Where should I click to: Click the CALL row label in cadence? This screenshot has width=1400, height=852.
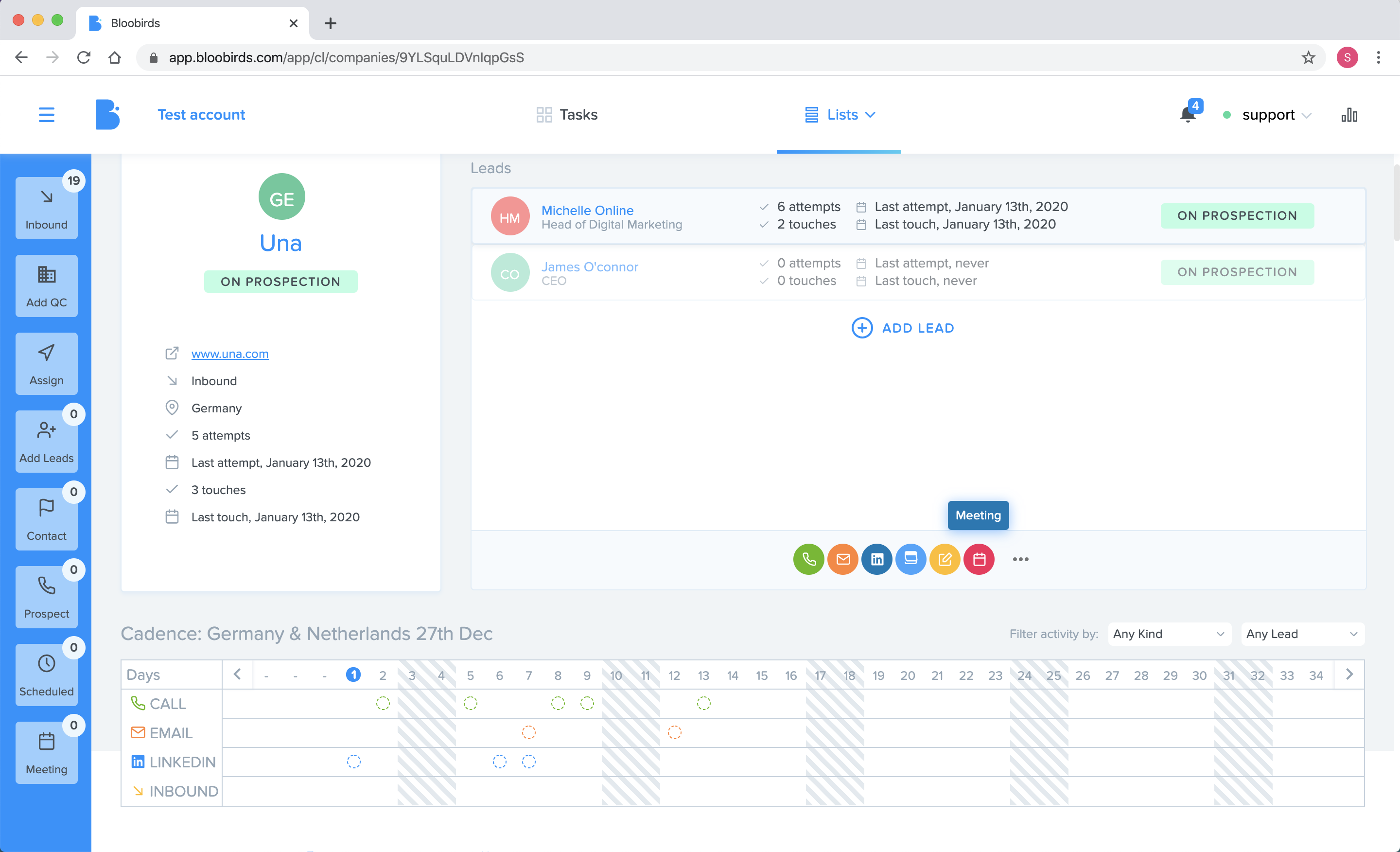pyautogui.click(x=158, y=704)
